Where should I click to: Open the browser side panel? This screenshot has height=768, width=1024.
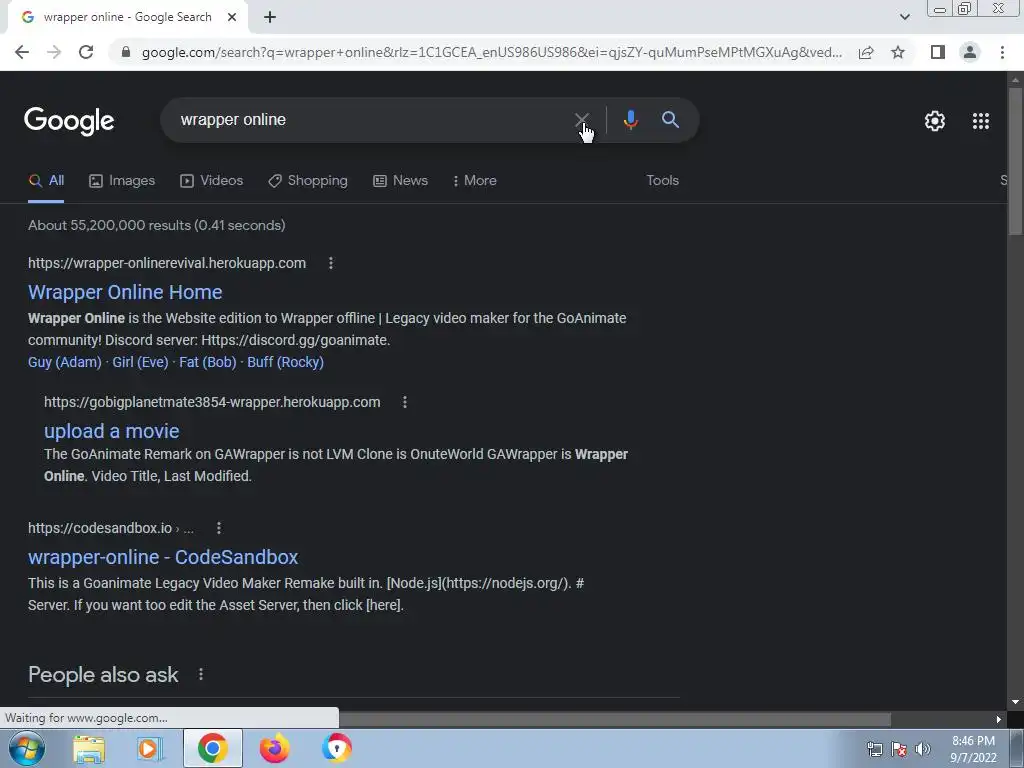[938, 52]
